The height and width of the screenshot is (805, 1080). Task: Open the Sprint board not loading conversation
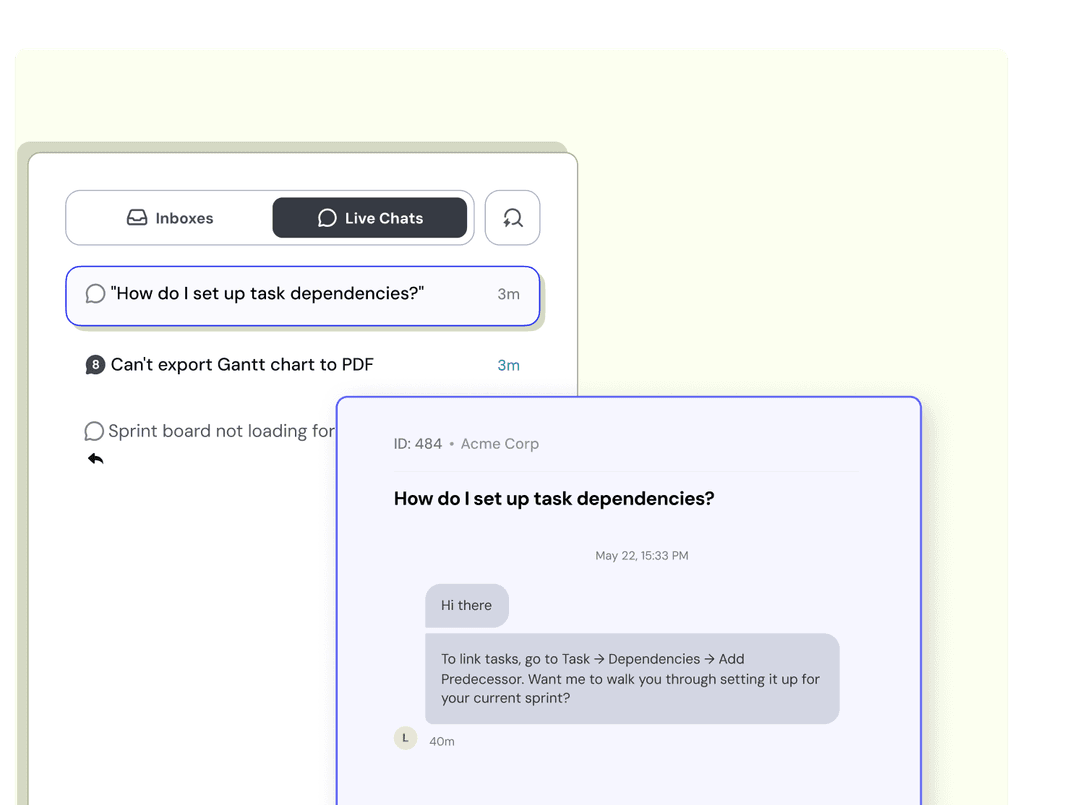(221, 431)
